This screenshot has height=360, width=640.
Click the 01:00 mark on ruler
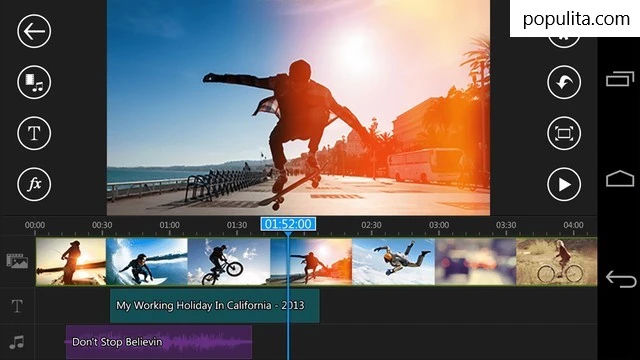pos(169,225)
